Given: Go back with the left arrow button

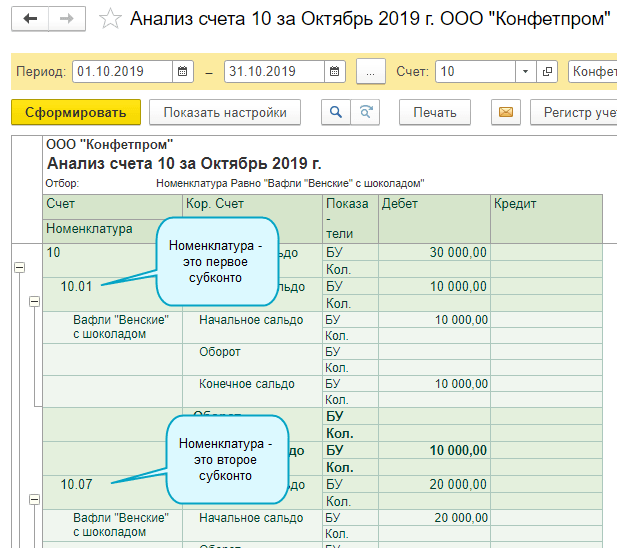Looking at the screenshot, I should tap(30, 18).
